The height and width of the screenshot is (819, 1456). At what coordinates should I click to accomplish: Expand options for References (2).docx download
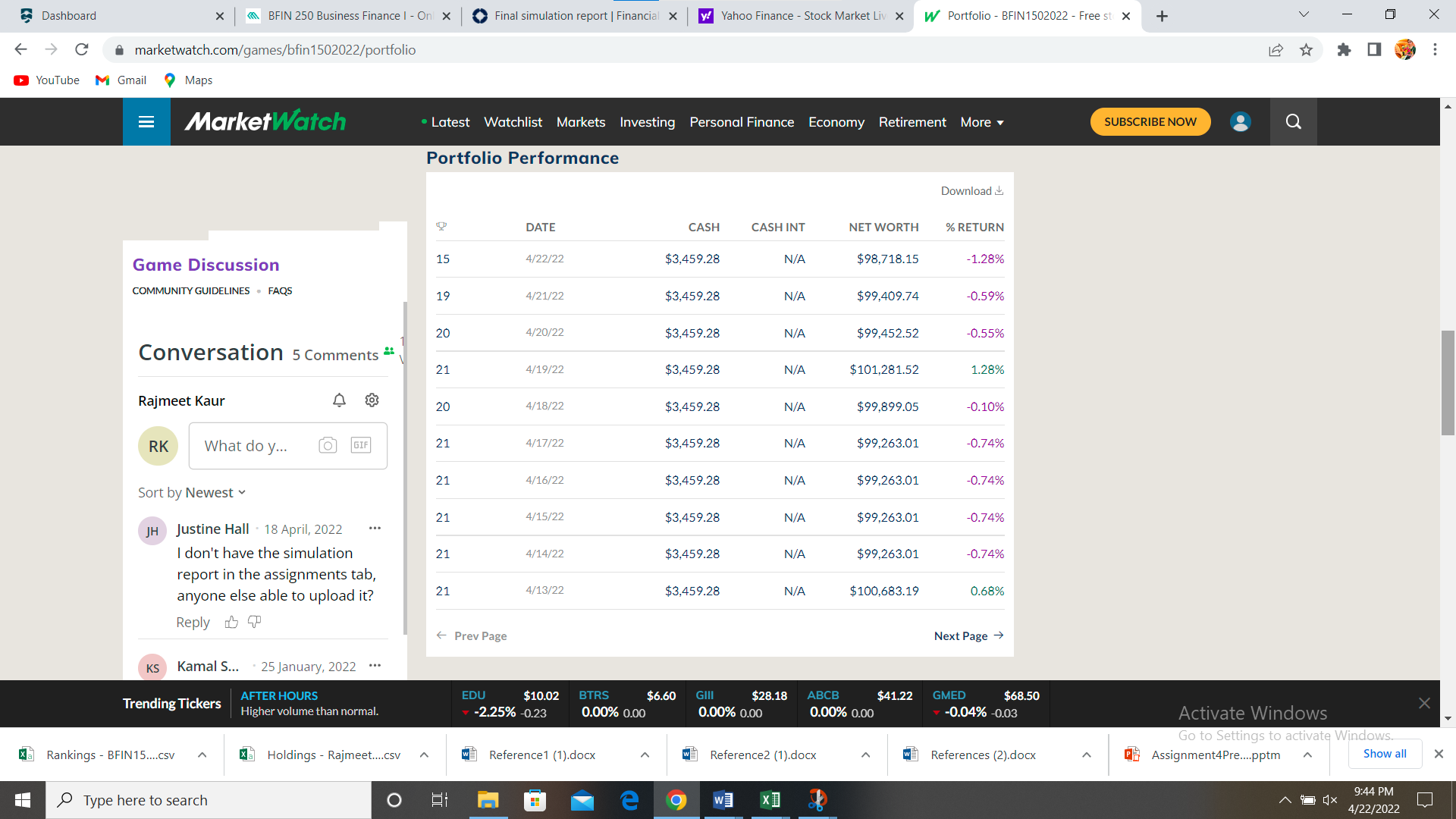pos(1087,755)
